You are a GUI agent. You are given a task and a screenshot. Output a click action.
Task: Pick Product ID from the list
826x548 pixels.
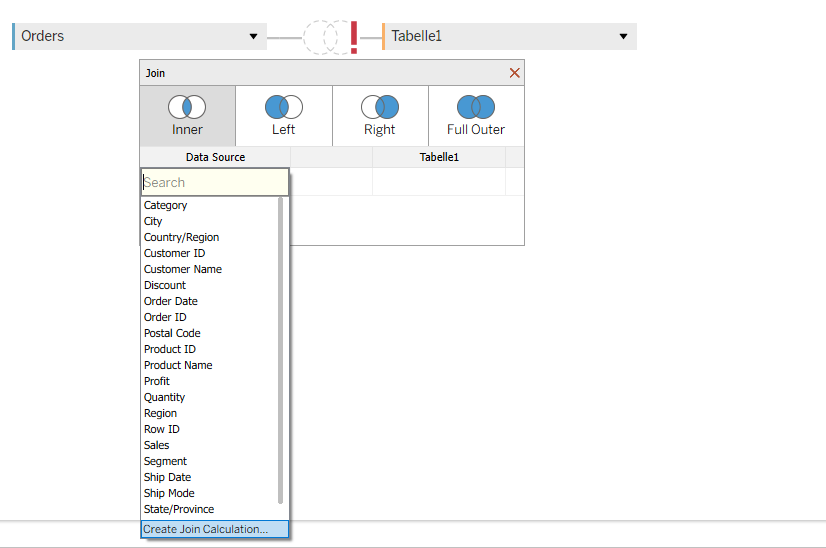pyautogui.click(x=170, y=349)
